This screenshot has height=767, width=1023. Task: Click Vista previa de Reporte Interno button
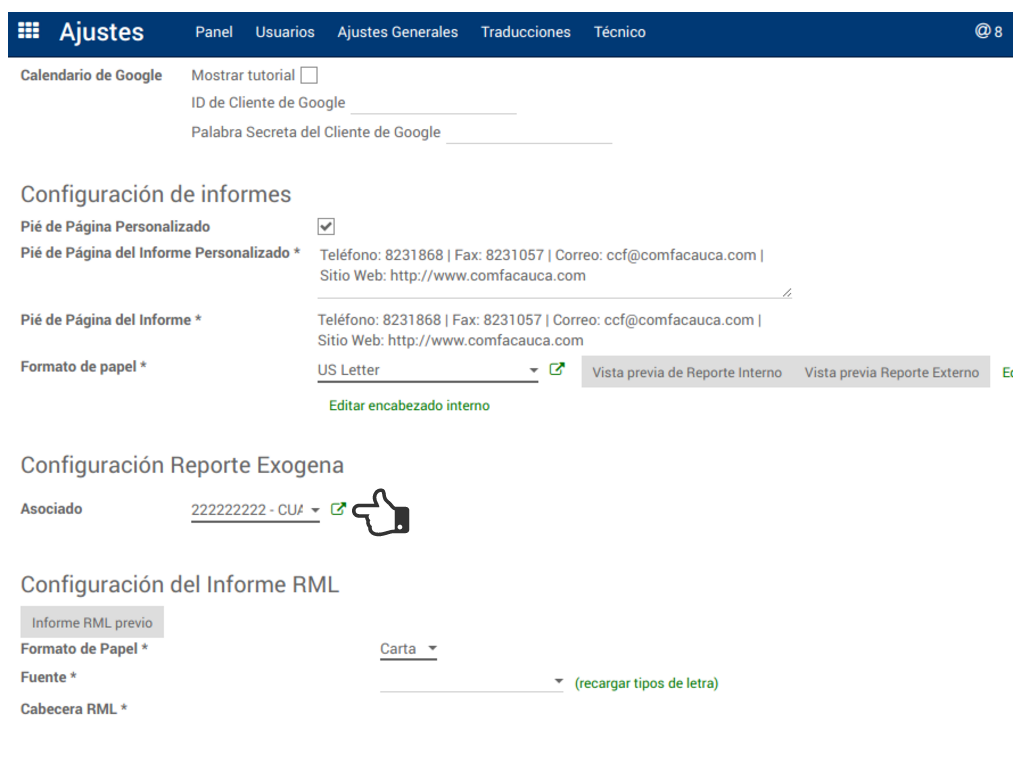tap(687, 372)
